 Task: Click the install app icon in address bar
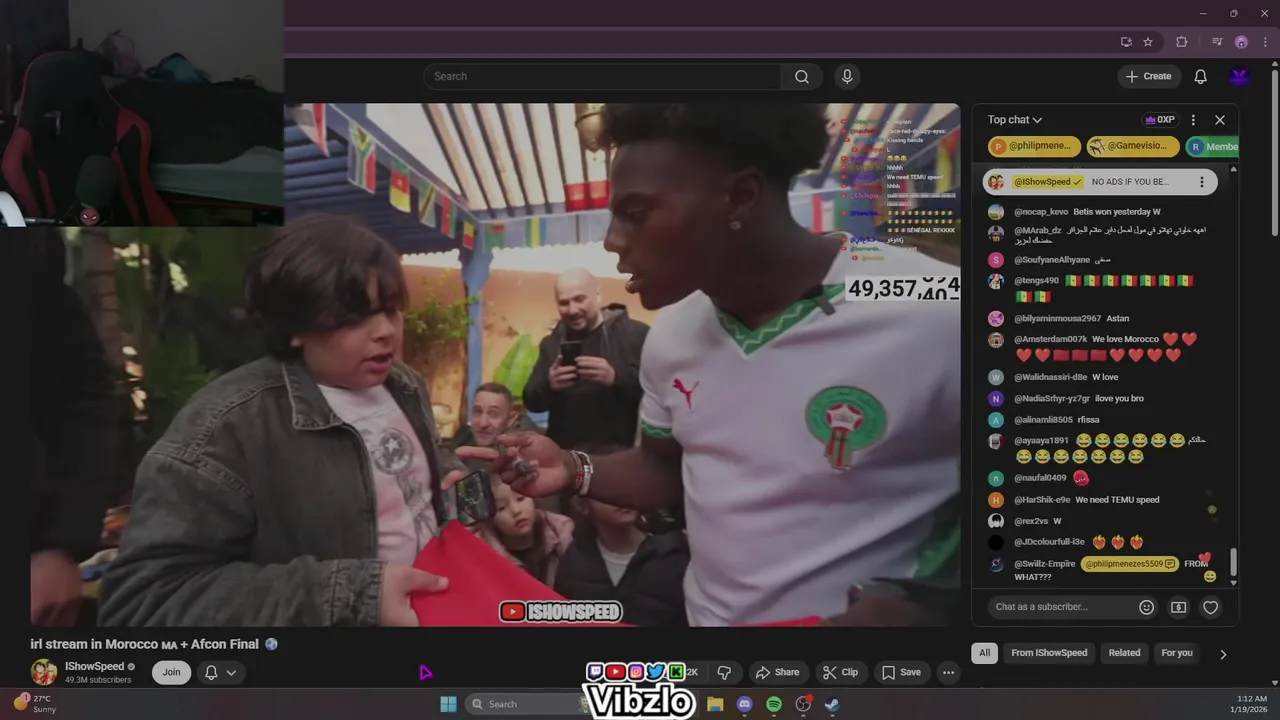coord(1126,42)
